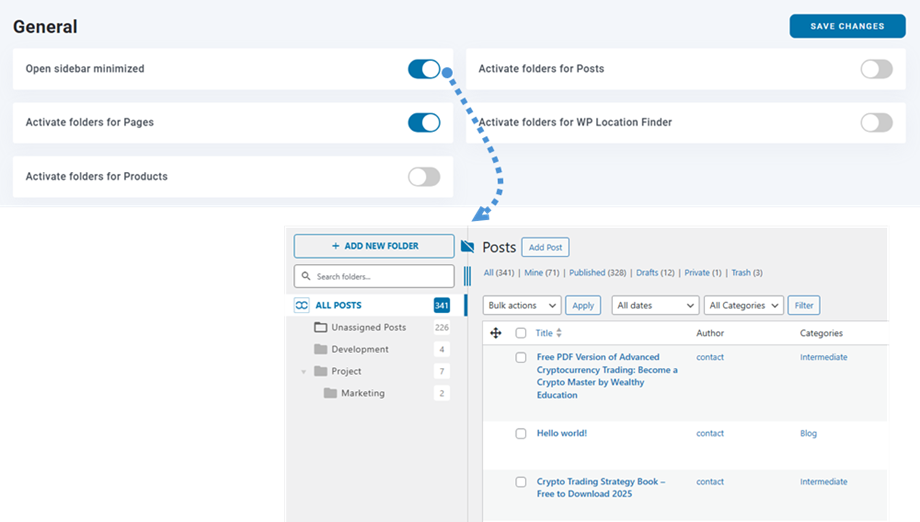This screenshot has height=522, width=920.
Task: Show Drafts posts filter
Action: click(655, 272)
